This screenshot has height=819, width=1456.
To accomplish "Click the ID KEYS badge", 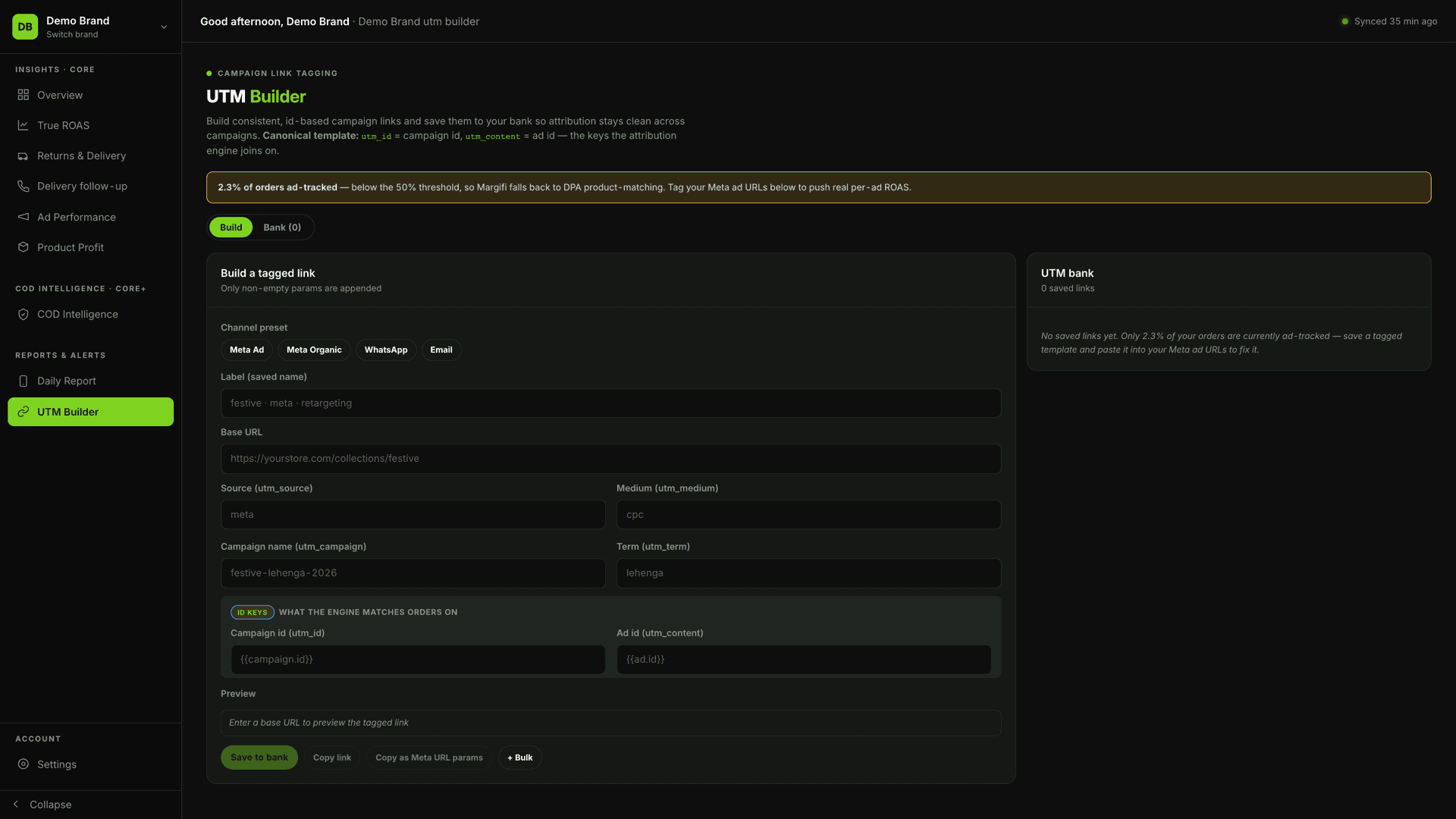I will 253,612.
